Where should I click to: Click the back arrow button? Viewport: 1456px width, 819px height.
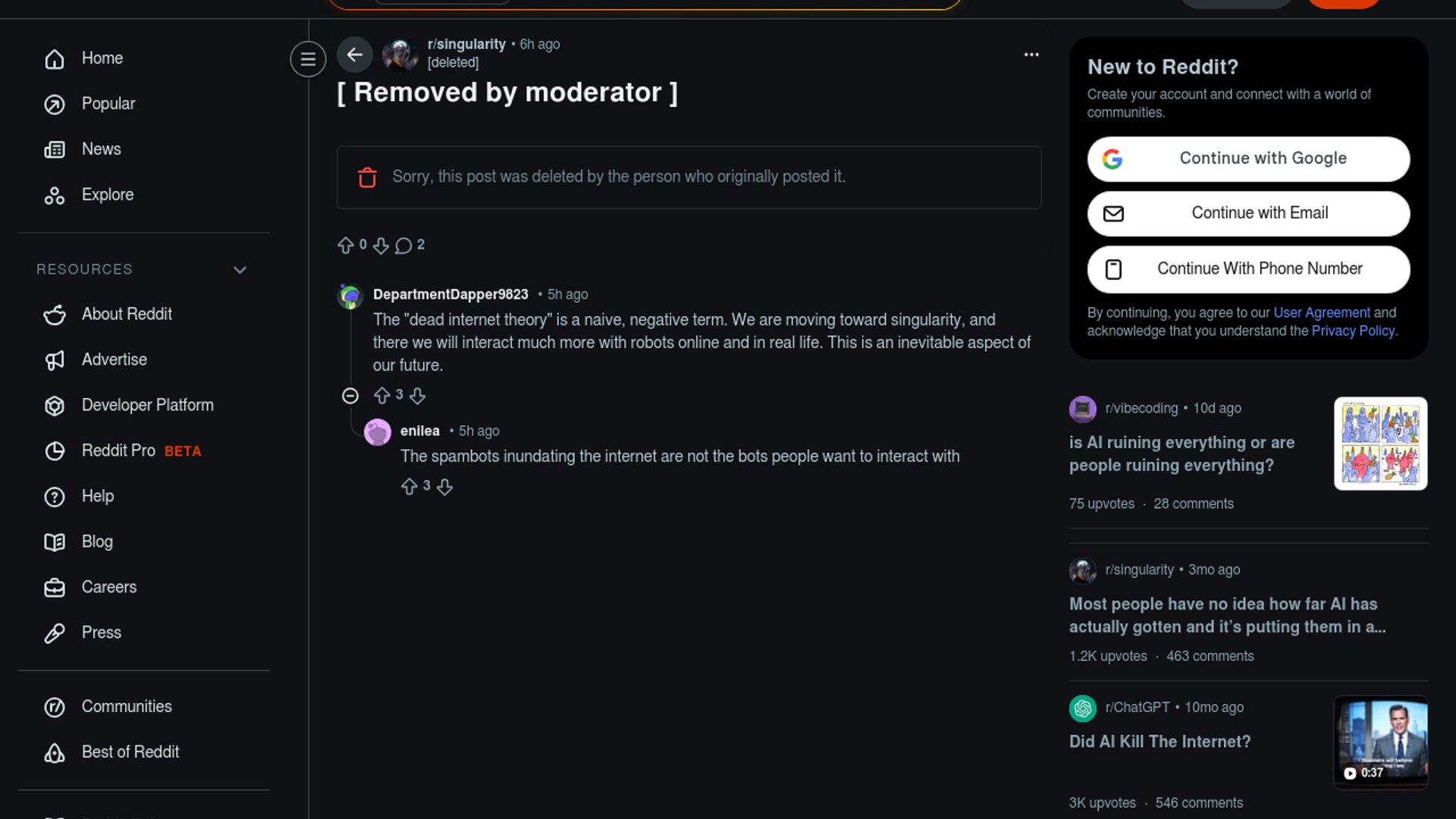point(354,55)
